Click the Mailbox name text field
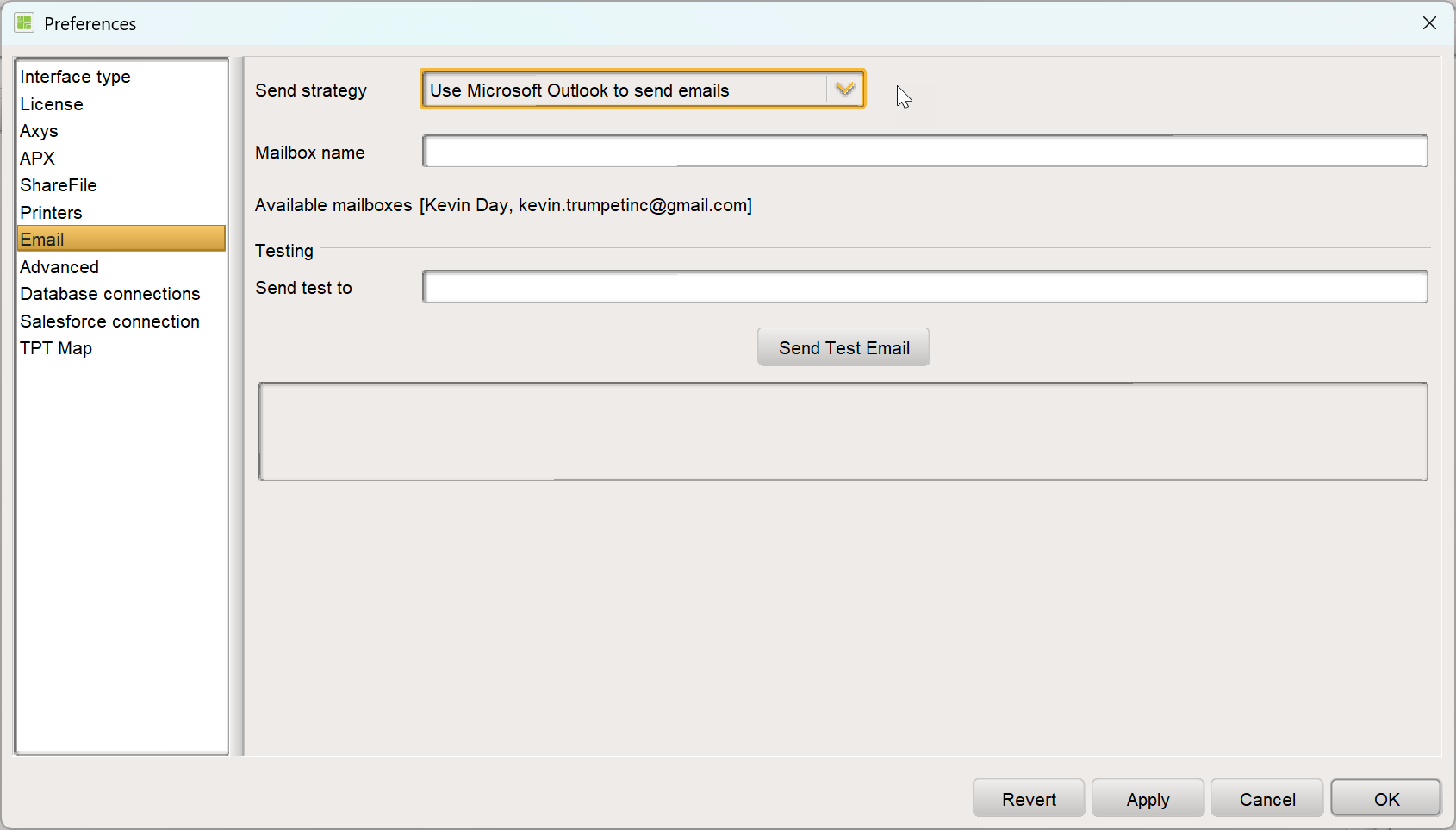Screen dimensions: 1456x830 tap(925, 152)
